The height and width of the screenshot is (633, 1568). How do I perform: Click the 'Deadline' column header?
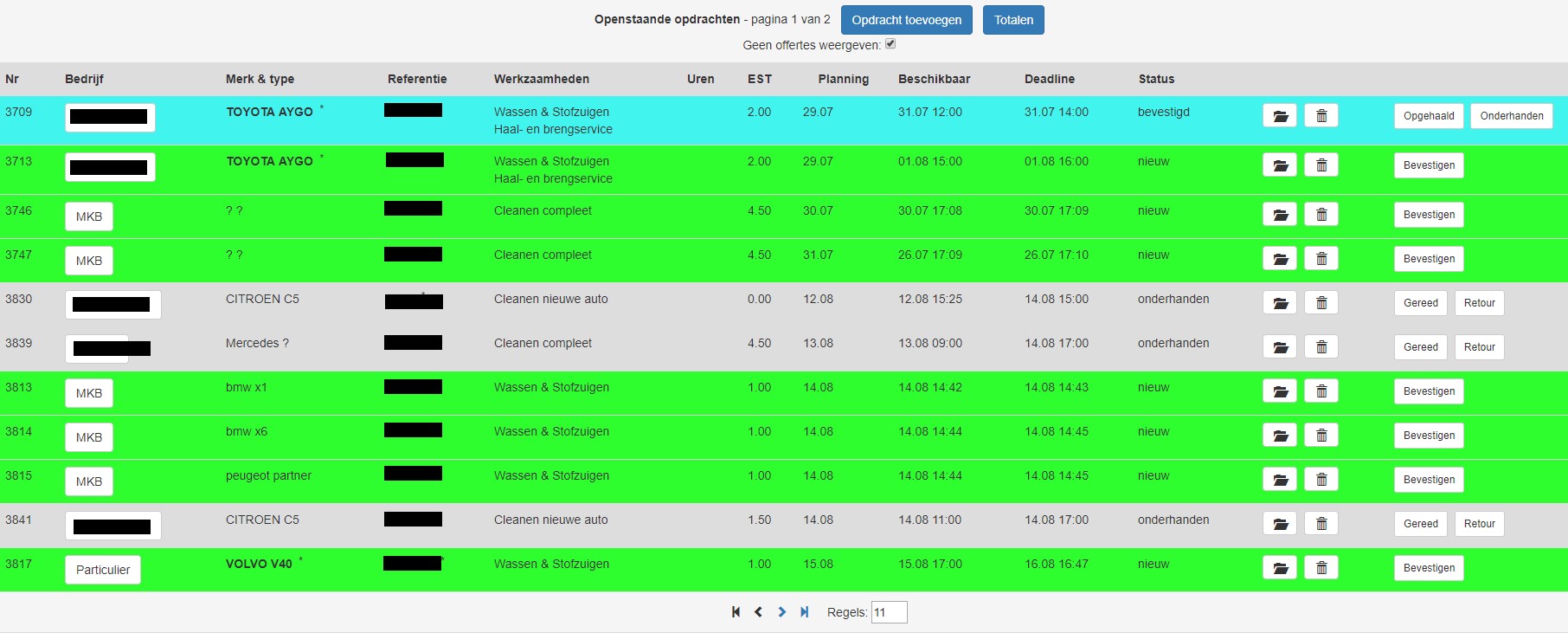(1050, 79)
